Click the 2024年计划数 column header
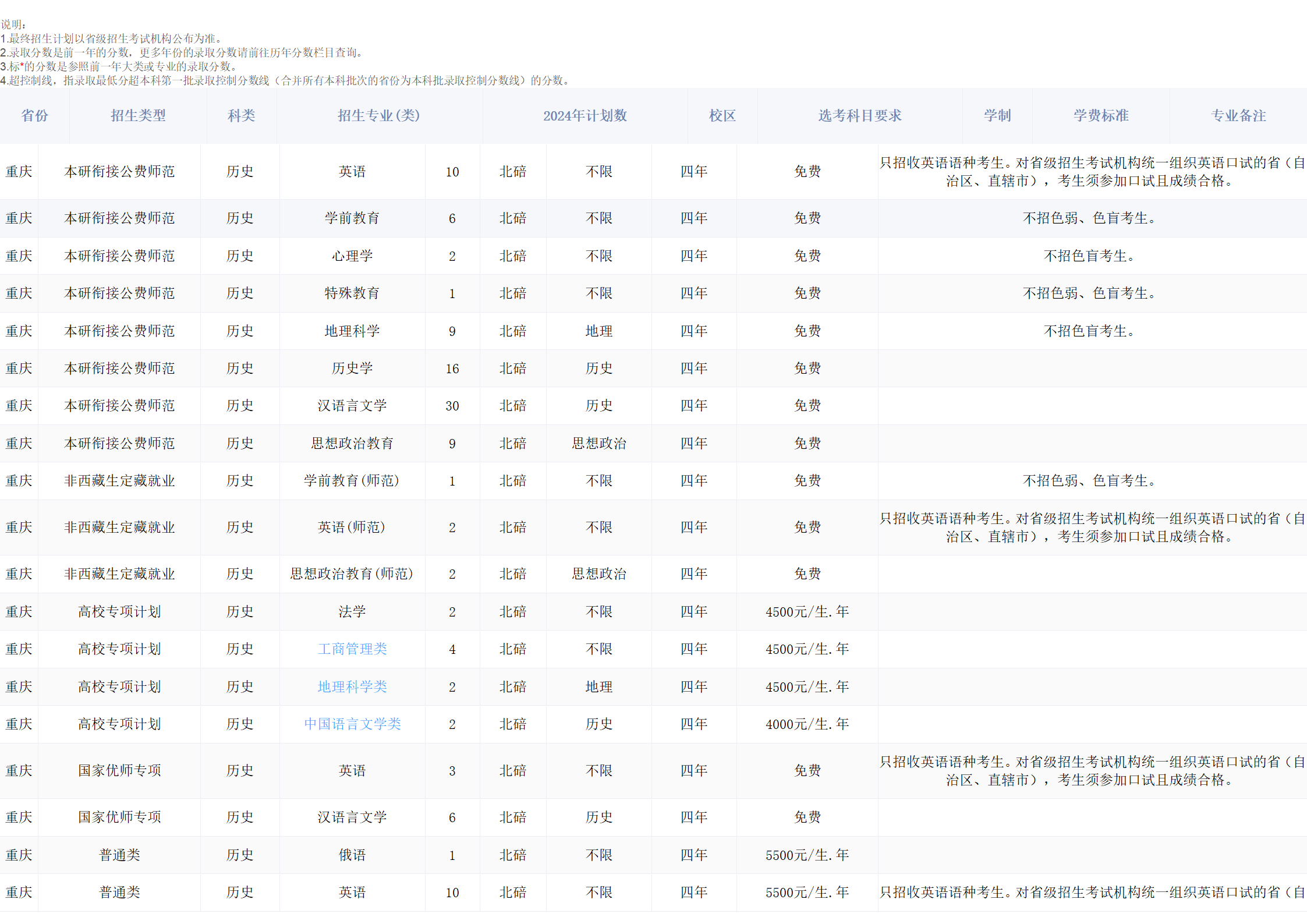 point(585,115)
